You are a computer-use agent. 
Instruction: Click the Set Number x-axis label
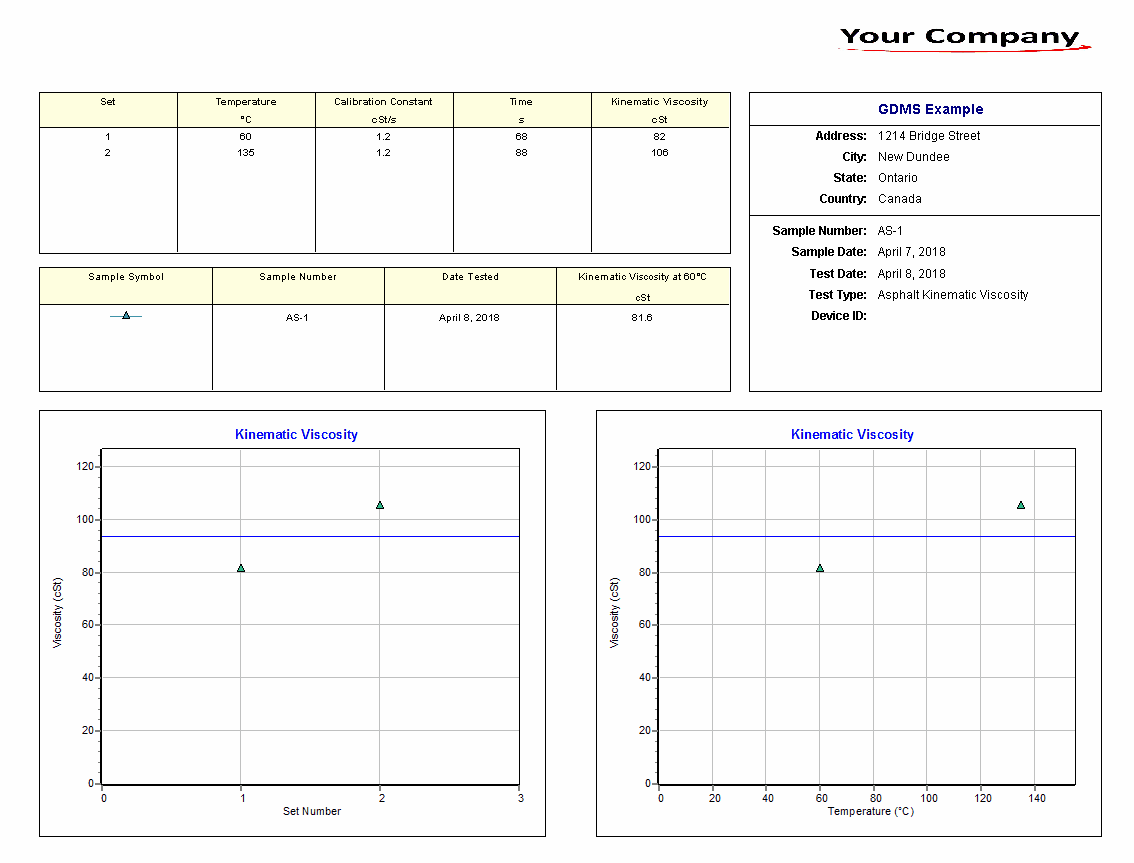click(x=311, y=811)
